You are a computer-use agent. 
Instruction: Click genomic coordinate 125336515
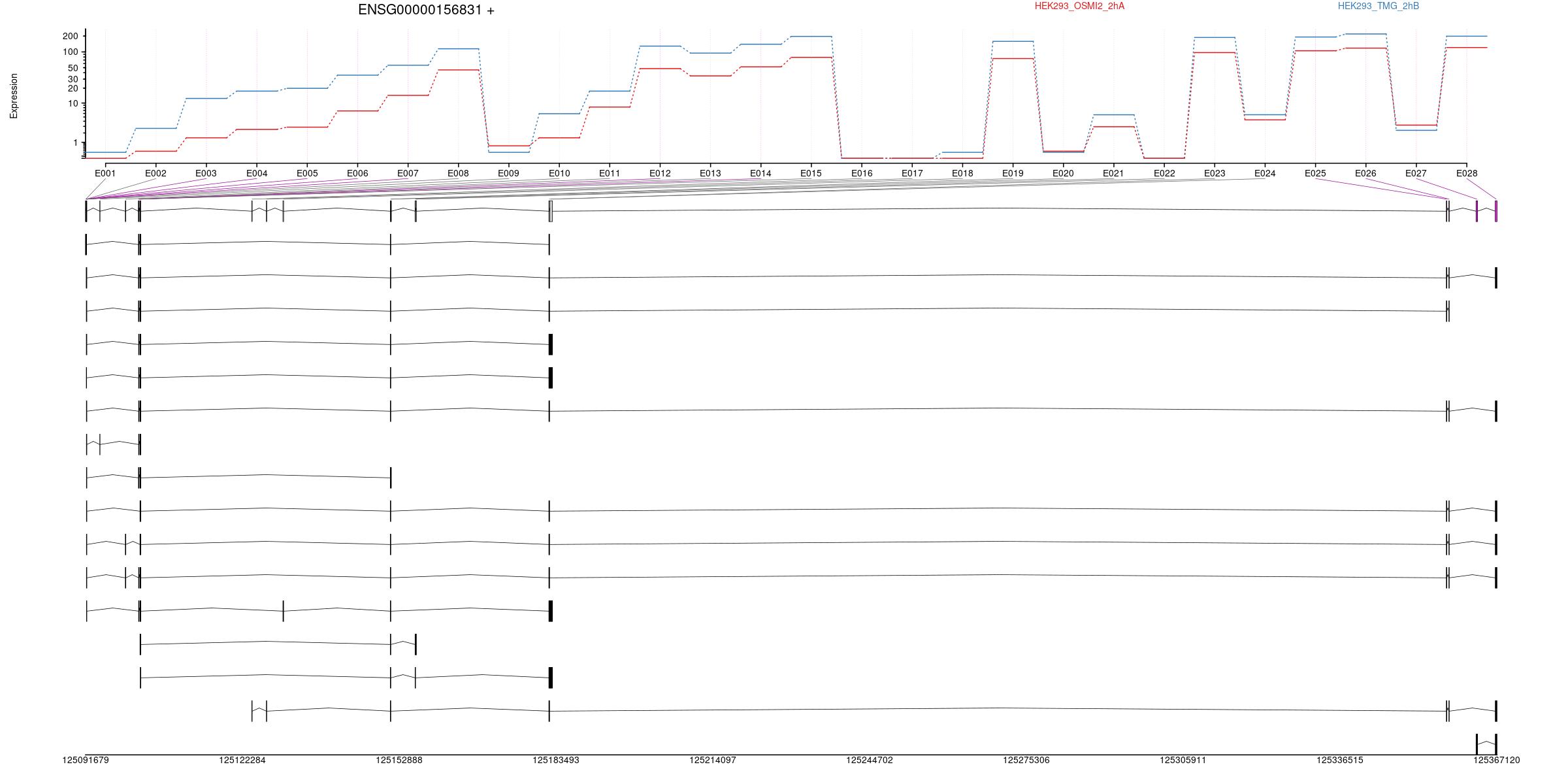1340,760
